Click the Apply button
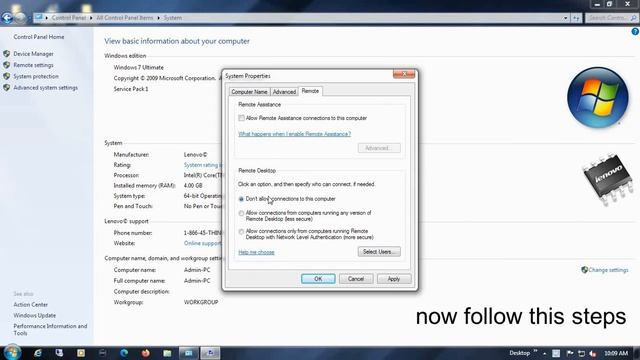Image resolution: width=640 pixels, height=360 pixels. coord(394,279)
